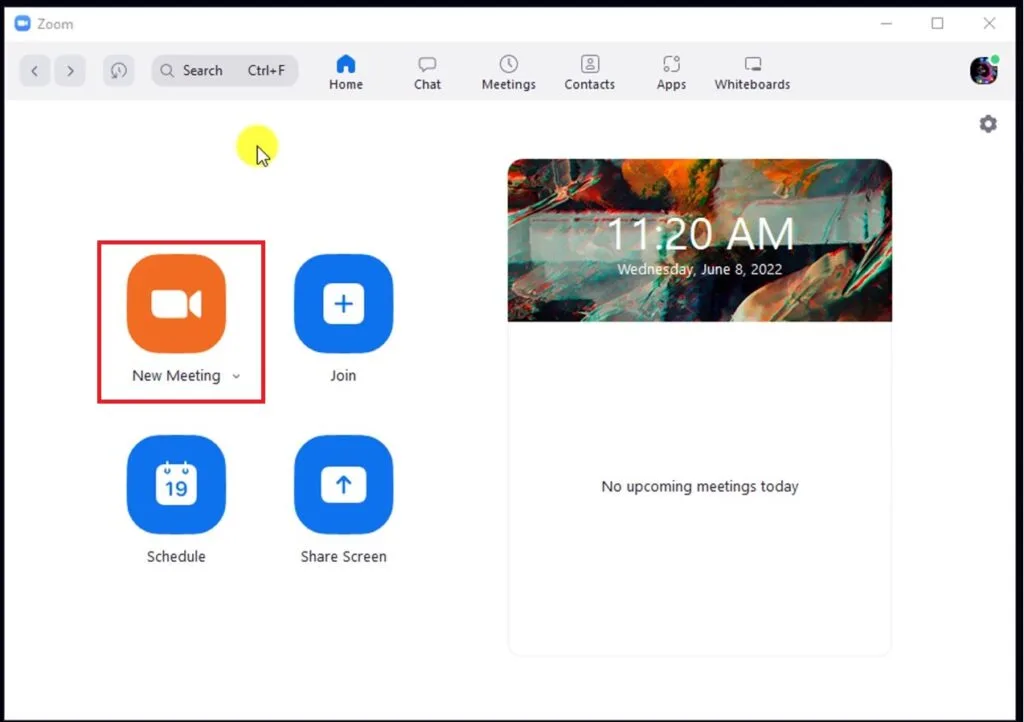
Task: Open settings with the gear icon
Action: 988,124
